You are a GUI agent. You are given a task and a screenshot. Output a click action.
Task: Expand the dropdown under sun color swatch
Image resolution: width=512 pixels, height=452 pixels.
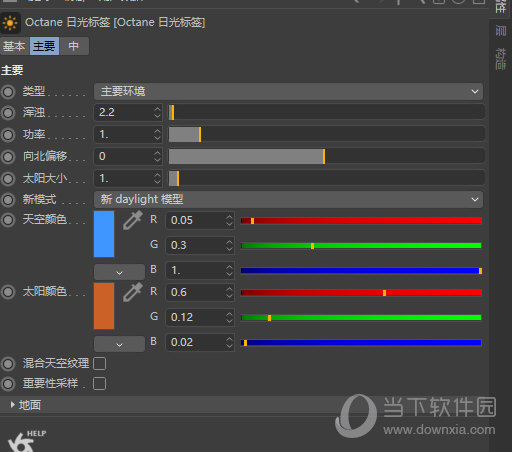[x=119, y=344]
